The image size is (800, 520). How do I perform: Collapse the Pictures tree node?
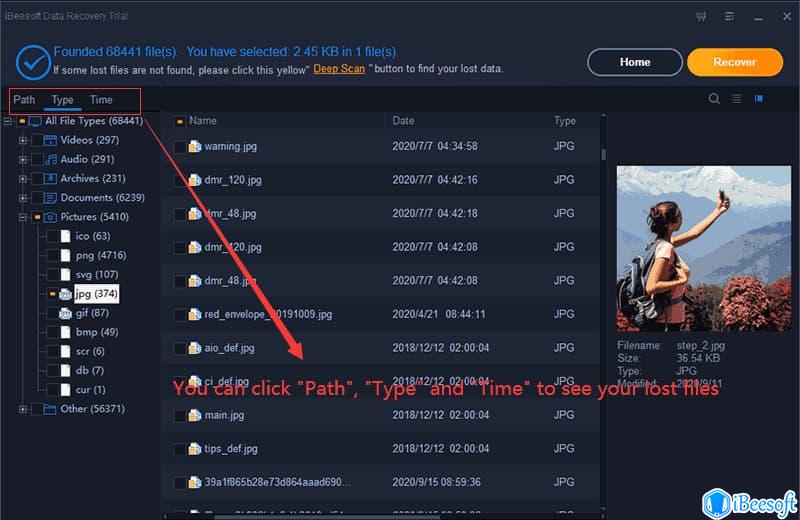[x=22, y=217]
